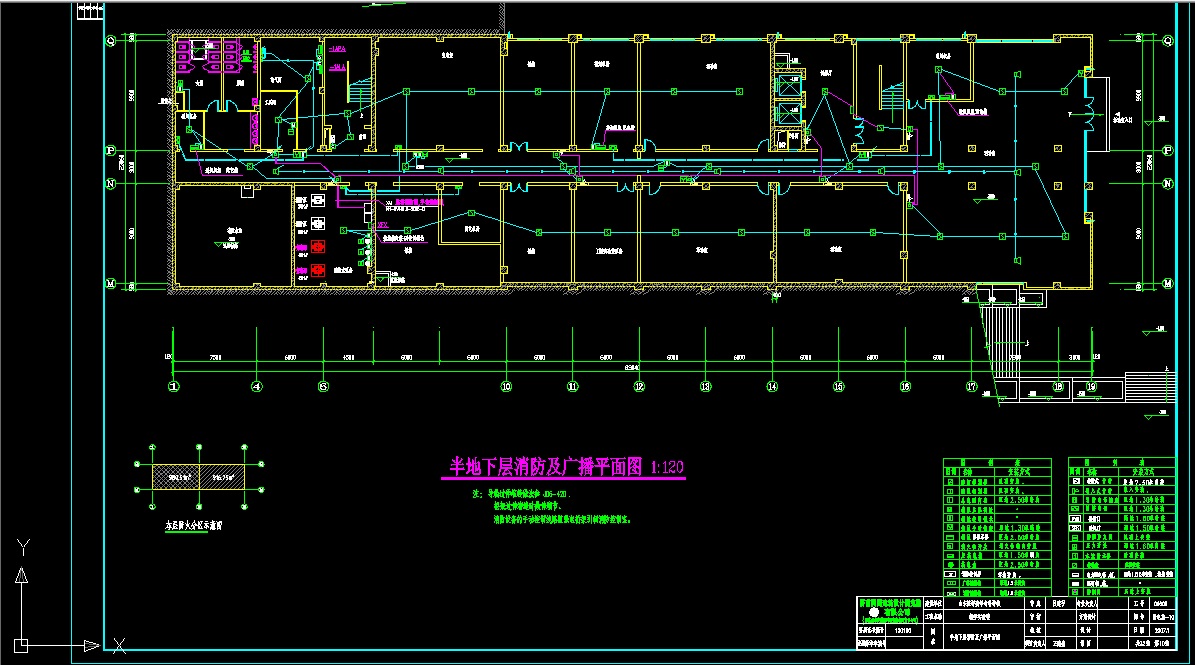Select the 1:120 scale text
The height and width of the screenshot is (665, 1195).
point(667,467)
